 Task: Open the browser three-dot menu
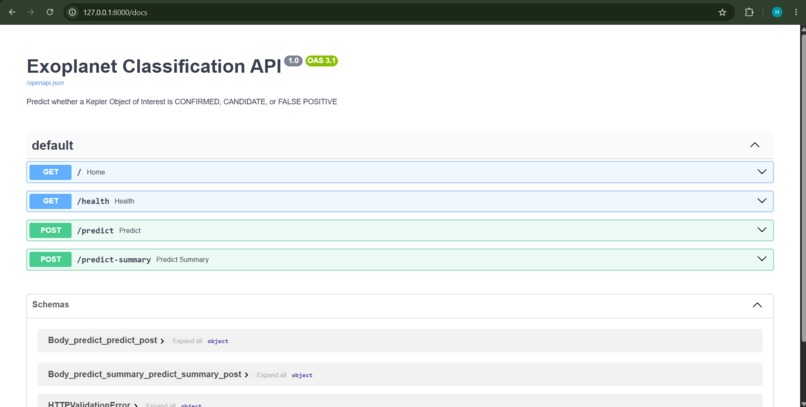796,12
